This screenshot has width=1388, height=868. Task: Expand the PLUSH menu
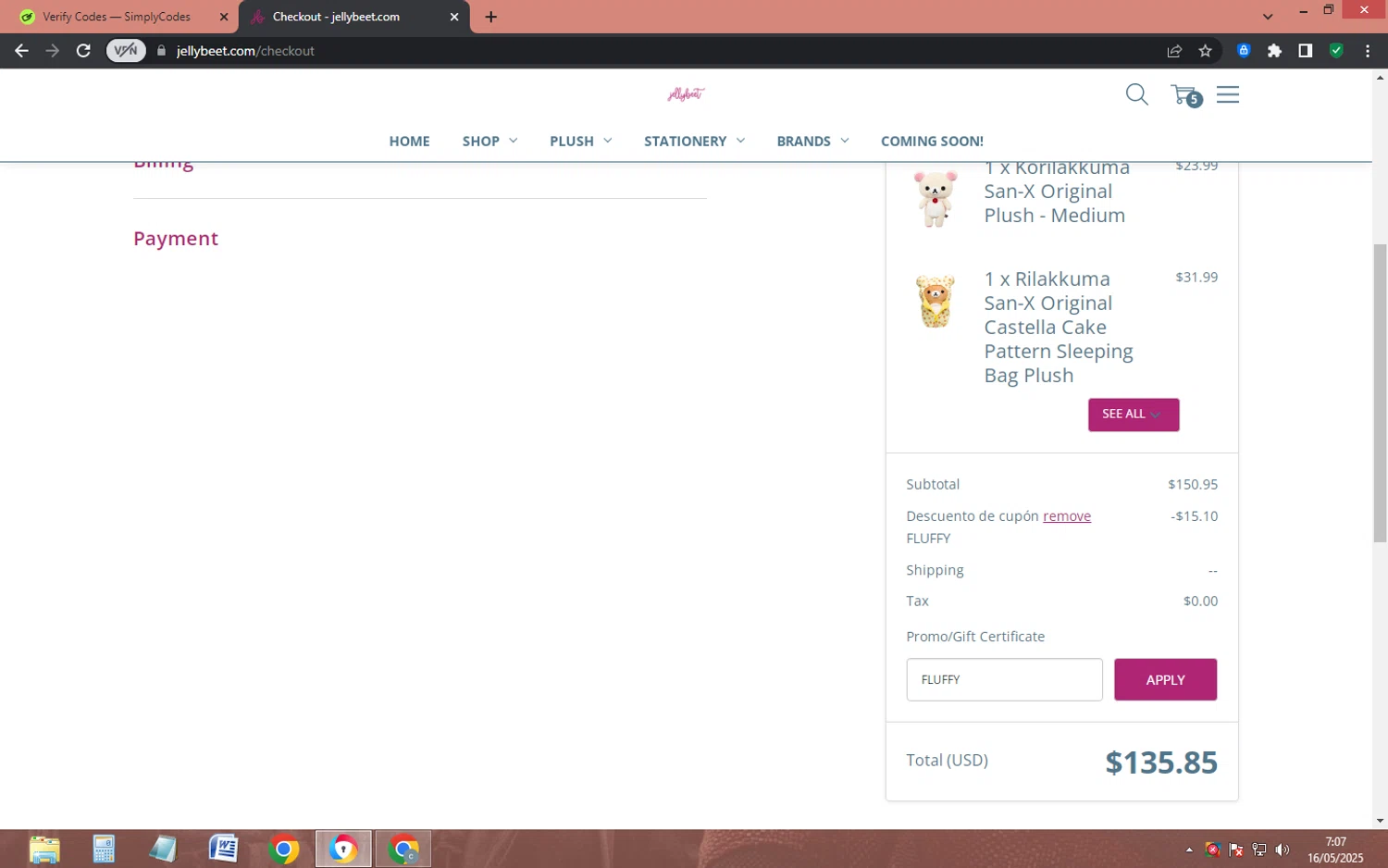[x=580, y=141]
